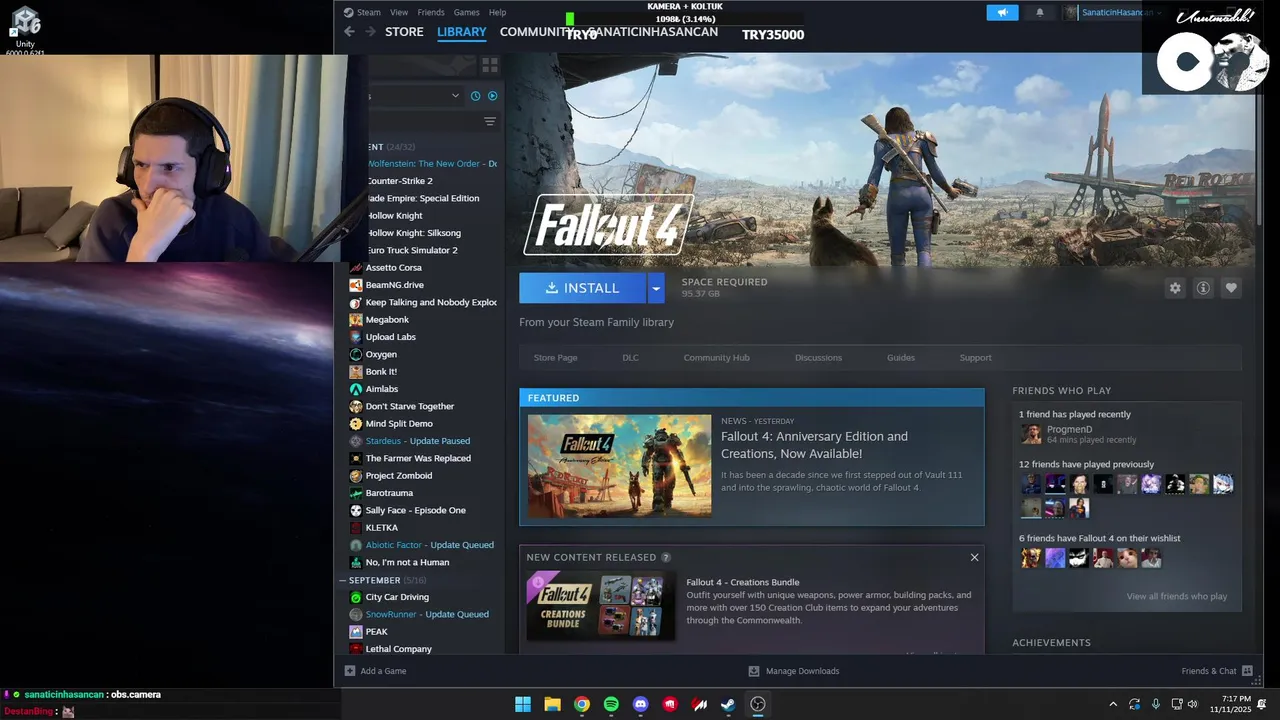
Task: Open Discord from the taskbar
Action: point(641,704)
